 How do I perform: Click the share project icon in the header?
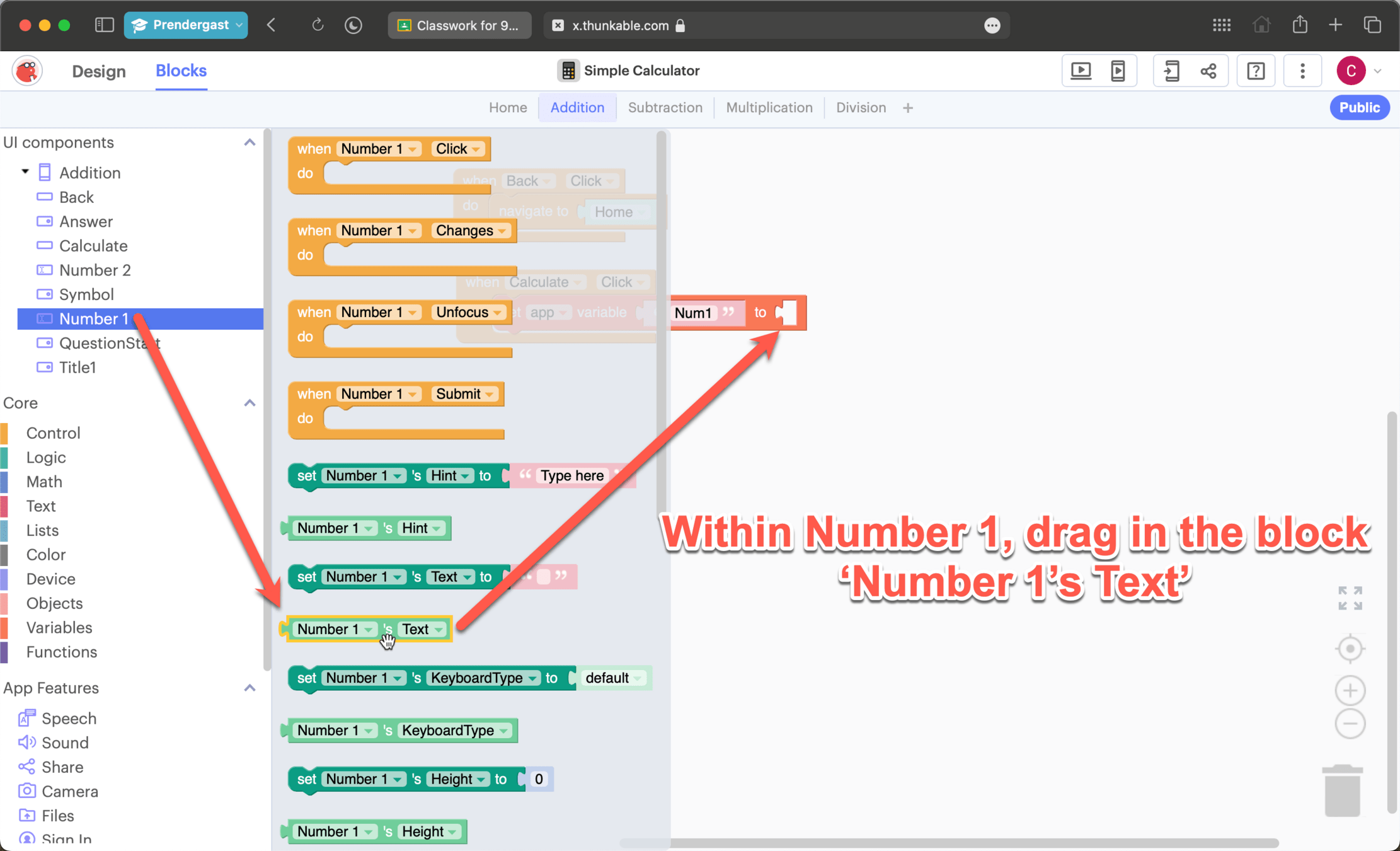[x=1208, y=71]
